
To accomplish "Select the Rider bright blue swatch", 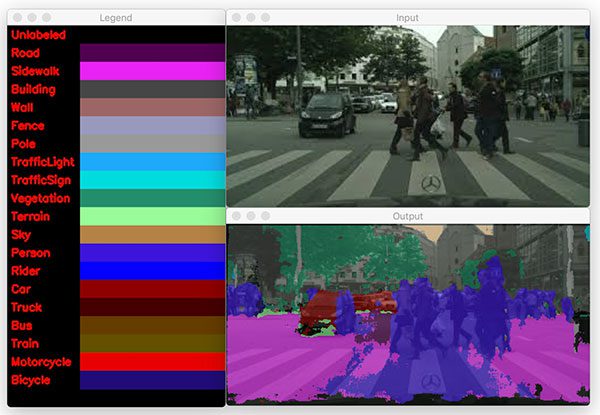I will (x=152, y=271).
